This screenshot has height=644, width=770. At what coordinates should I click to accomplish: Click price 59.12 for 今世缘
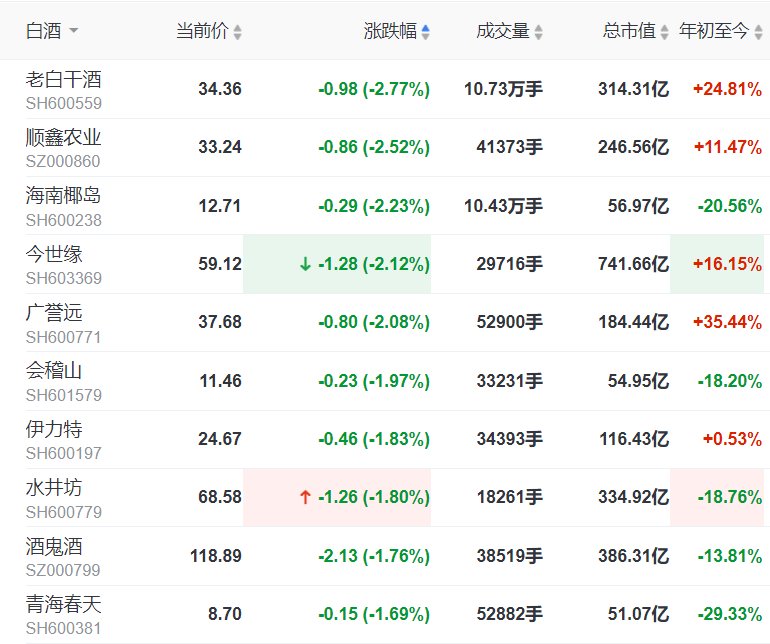click(220, 264)
